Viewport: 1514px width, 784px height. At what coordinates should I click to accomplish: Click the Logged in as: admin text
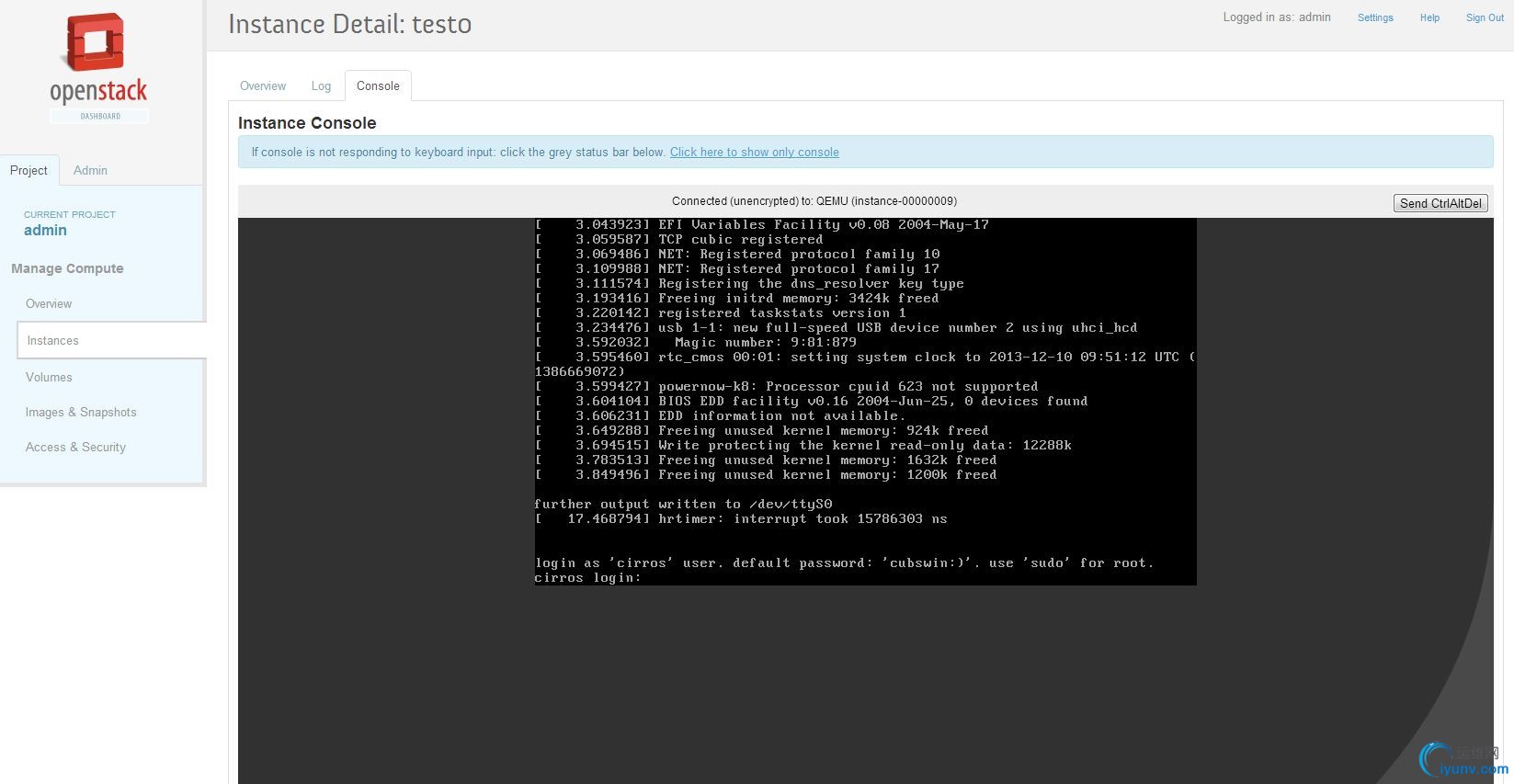(1277, 17)
